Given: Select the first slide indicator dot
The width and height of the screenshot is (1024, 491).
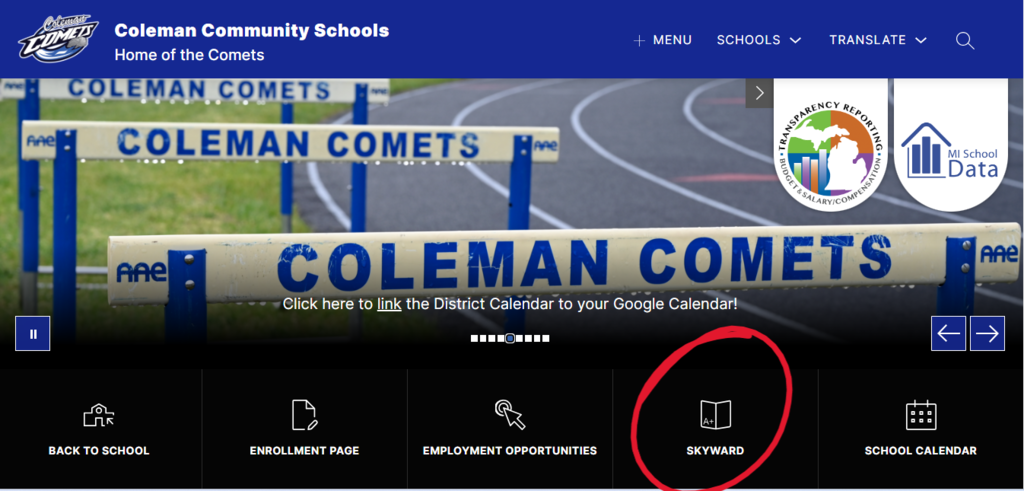Looking at the screenshot, I should point(474,338).
